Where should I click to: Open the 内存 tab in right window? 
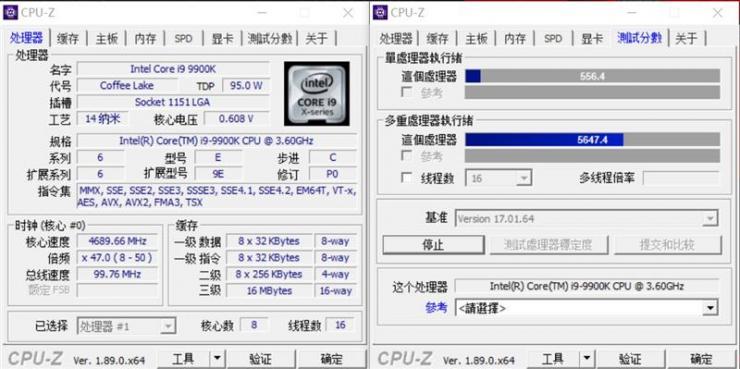[x=515, y=39]
